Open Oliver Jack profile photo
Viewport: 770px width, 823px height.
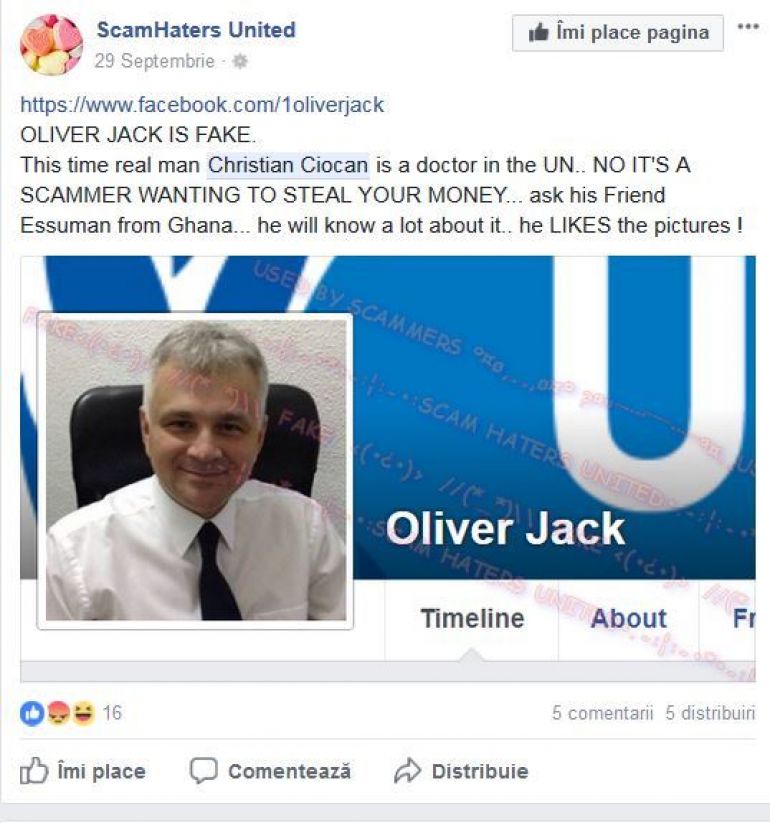(195, 471)
